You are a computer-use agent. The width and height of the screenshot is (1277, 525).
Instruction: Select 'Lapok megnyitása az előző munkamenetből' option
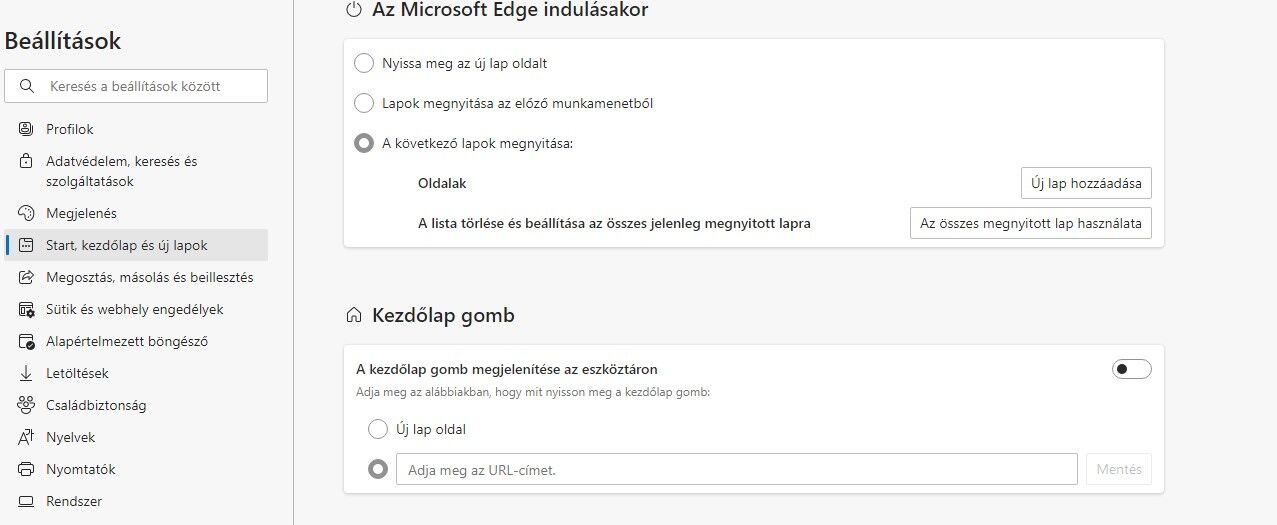pos(364,103)
